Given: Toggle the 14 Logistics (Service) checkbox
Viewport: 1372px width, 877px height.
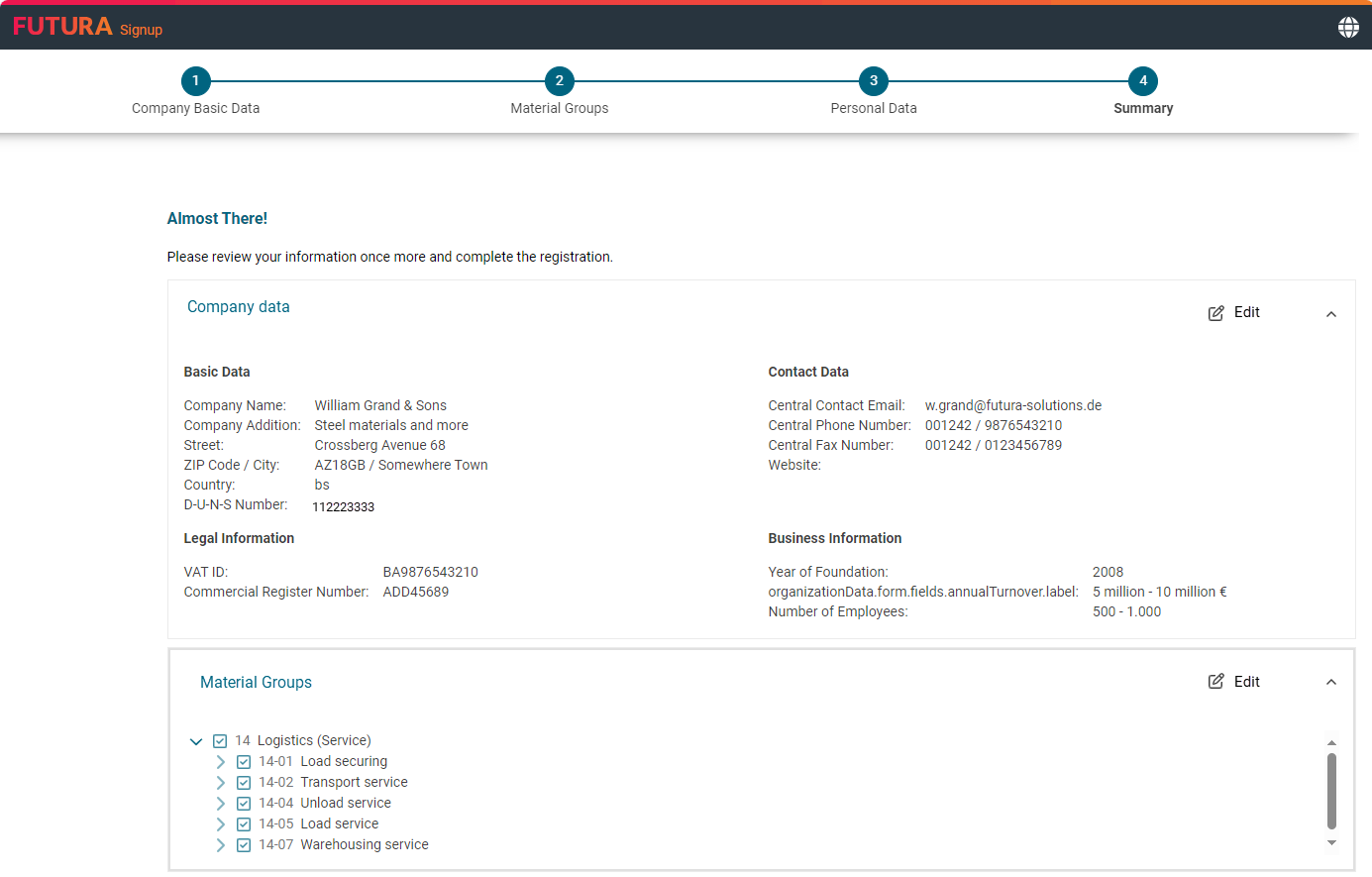Looking at the screenshot, I should 220,741.
